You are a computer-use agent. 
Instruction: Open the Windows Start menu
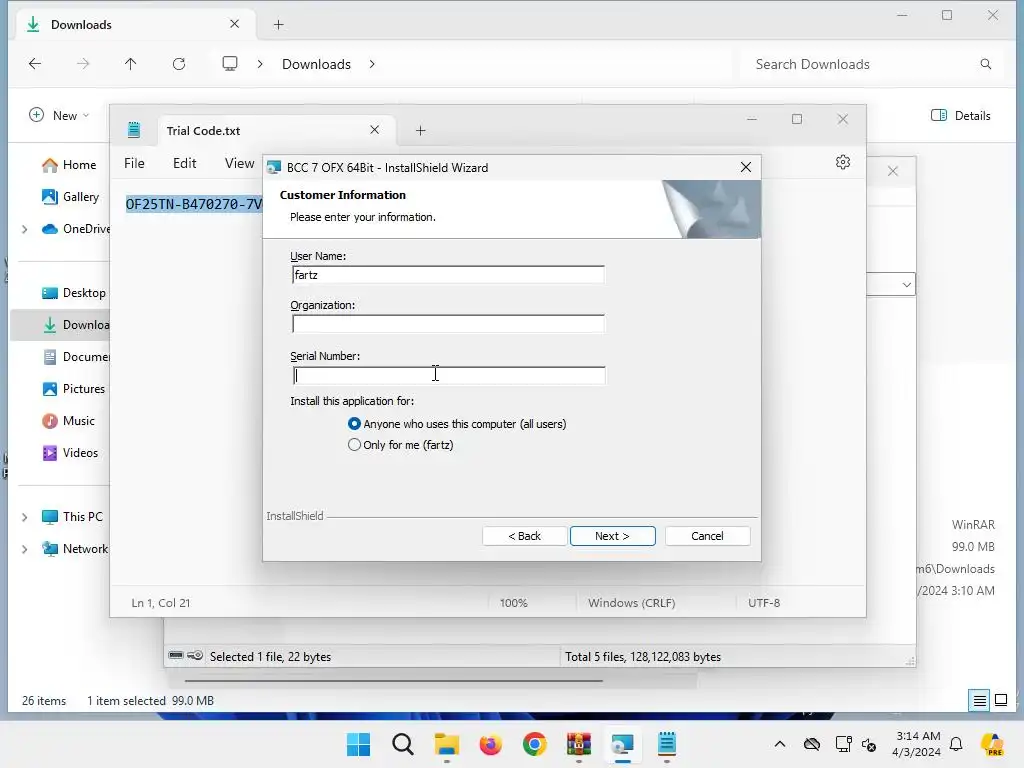pos(359,744)
